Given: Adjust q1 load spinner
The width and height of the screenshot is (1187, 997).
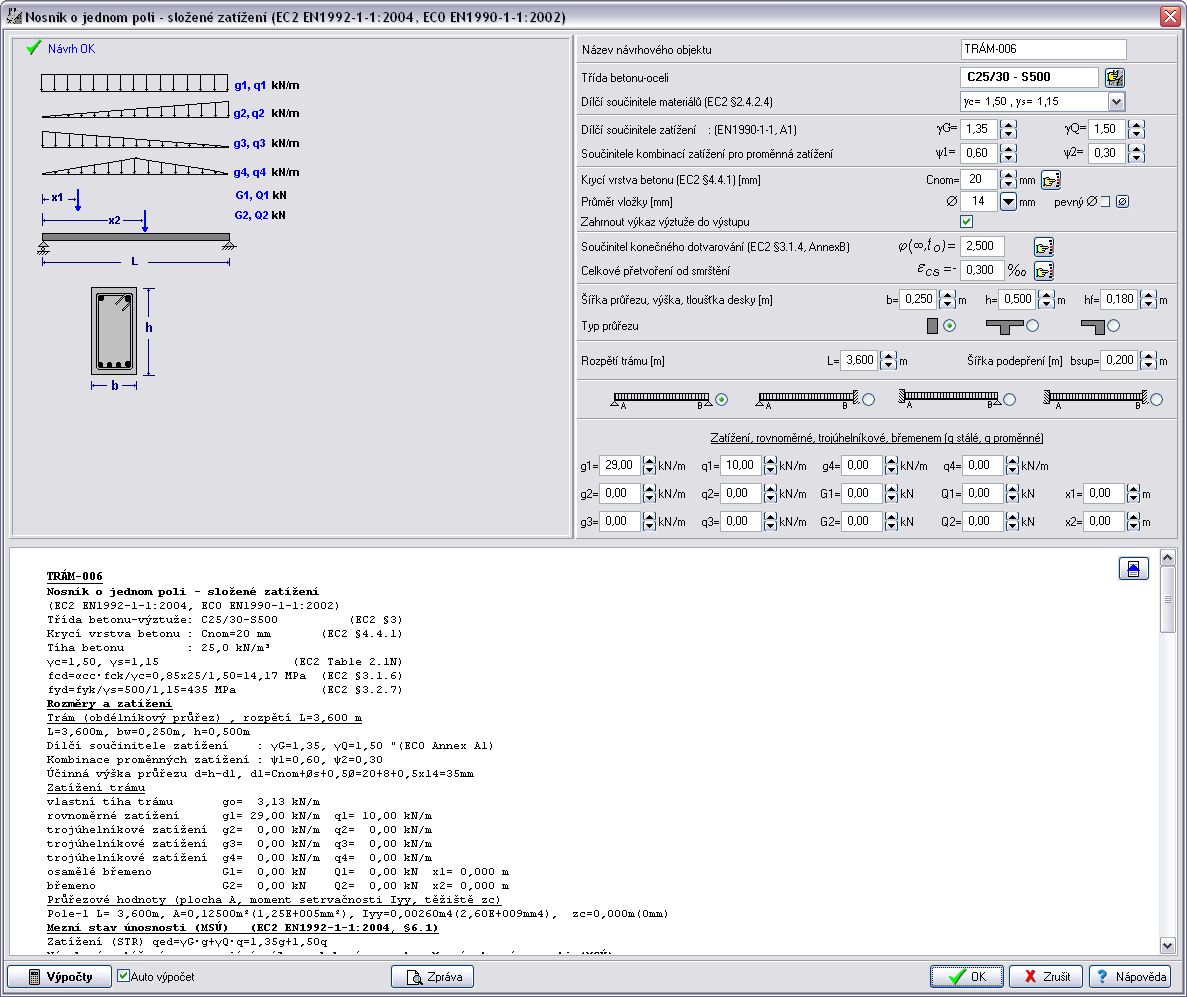Looking at the screenshot, I should coord(770,466).
